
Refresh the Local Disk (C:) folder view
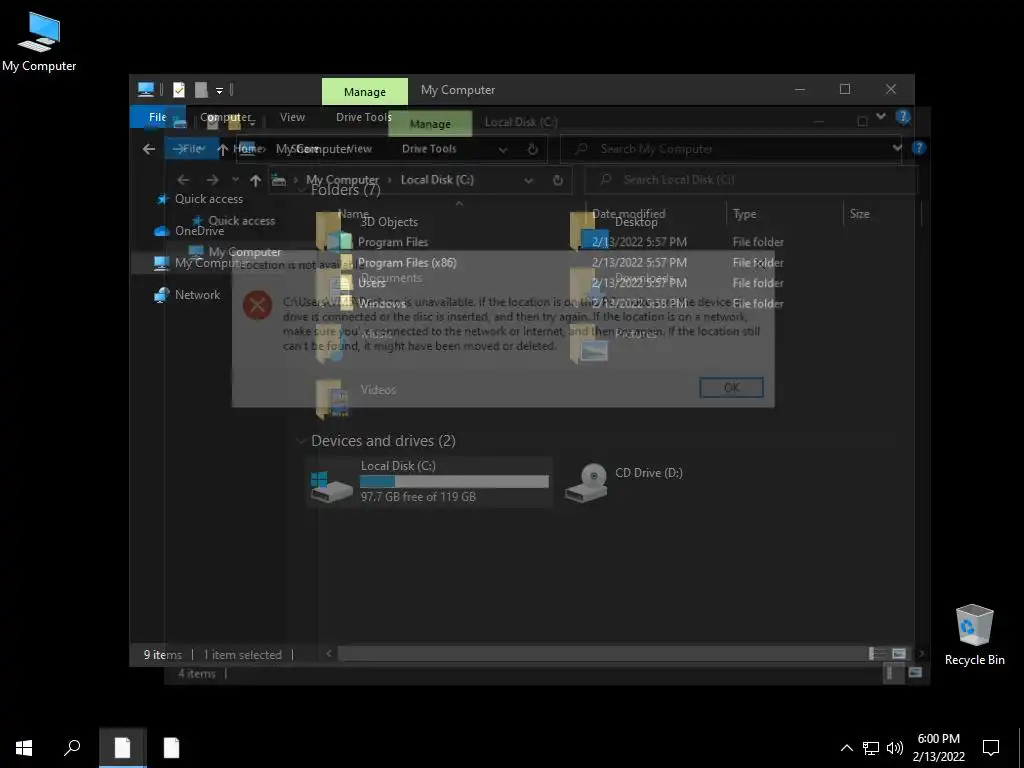pyautogui.click(x=558, y=180)
